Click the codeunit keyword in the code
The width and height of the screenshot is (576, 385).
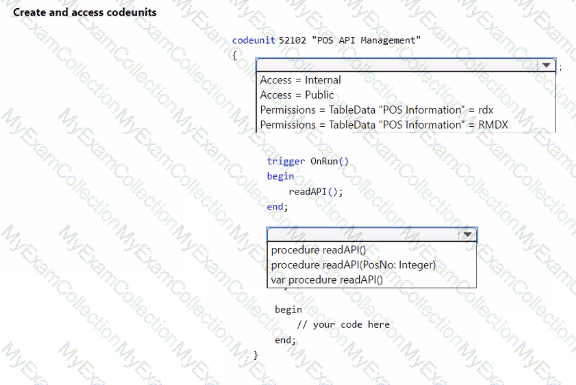253,40
